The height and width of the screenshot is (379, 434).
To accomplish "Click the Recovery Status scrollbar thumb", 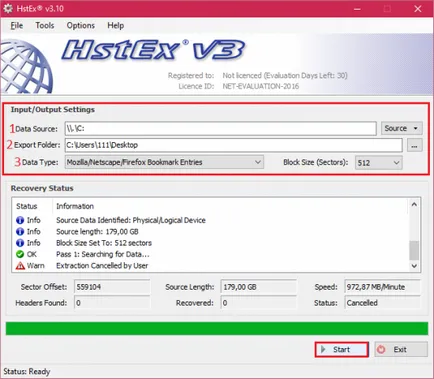I will coord(414,250).
